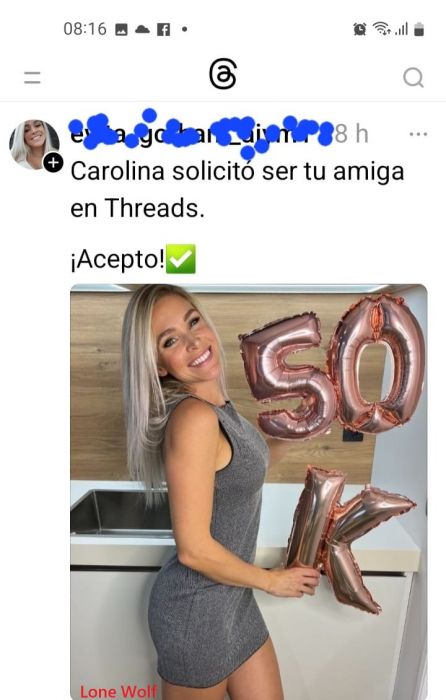This screenshot has width=446, height=700.
Task: Tap the green check mark emoji
Action: tap(181, 258)
